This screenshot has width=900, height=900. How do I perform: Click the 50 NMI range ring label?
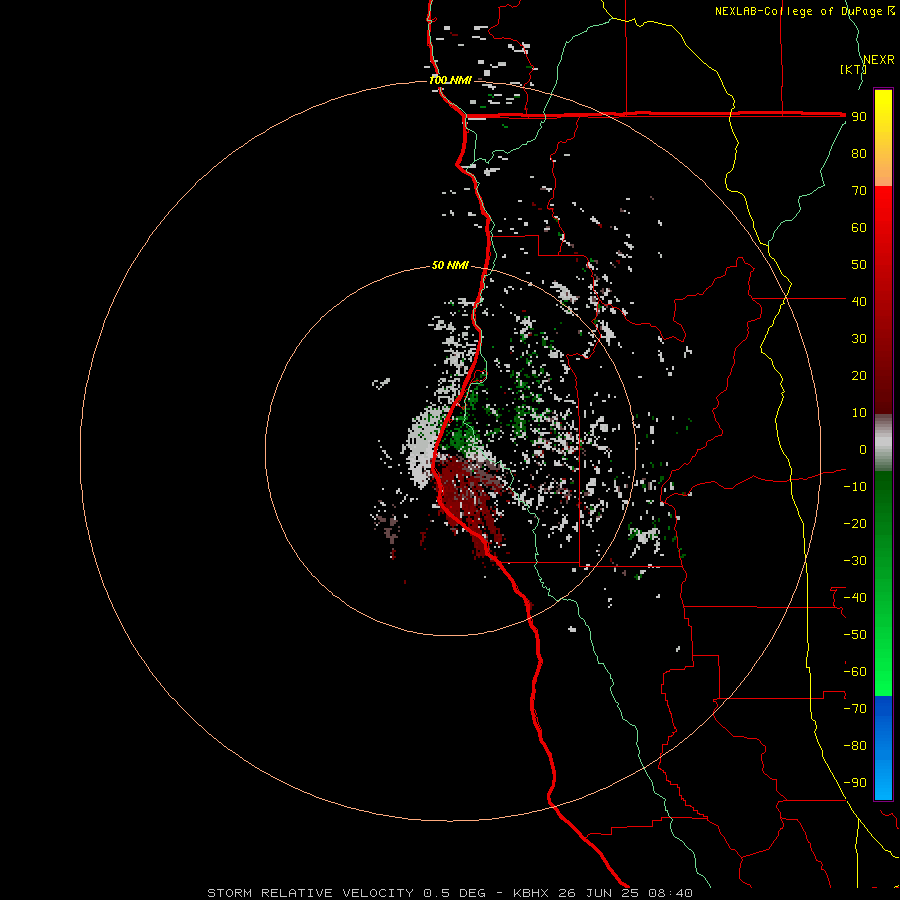click(450, 265)
